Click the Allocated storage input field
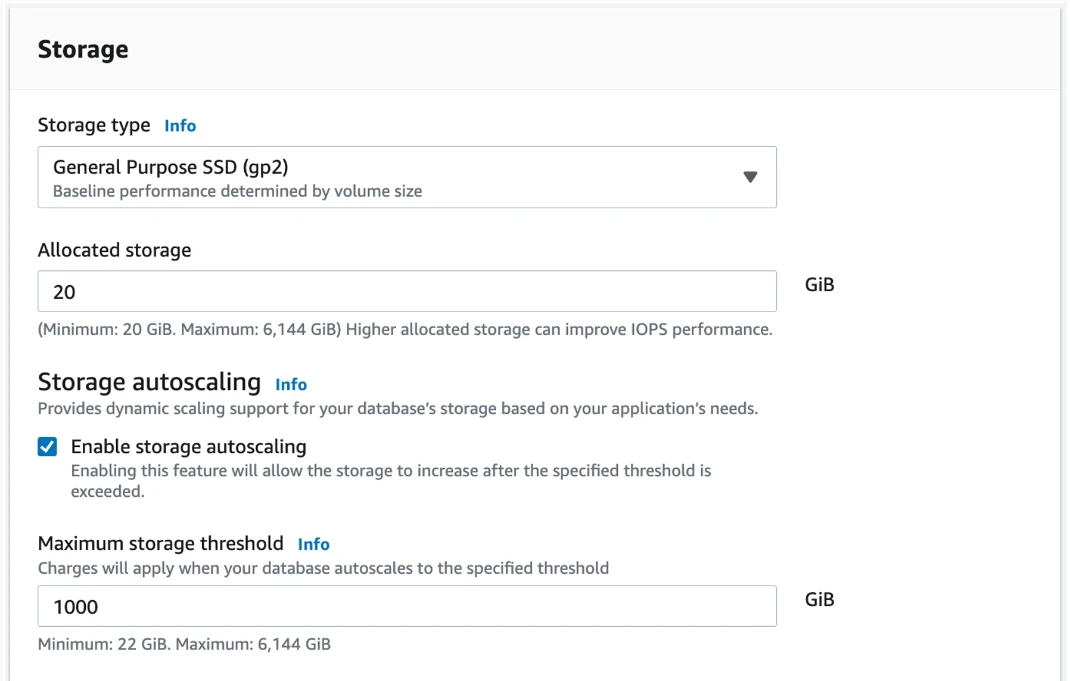This screenshot has height=681, width=1070. pos(407,291)
